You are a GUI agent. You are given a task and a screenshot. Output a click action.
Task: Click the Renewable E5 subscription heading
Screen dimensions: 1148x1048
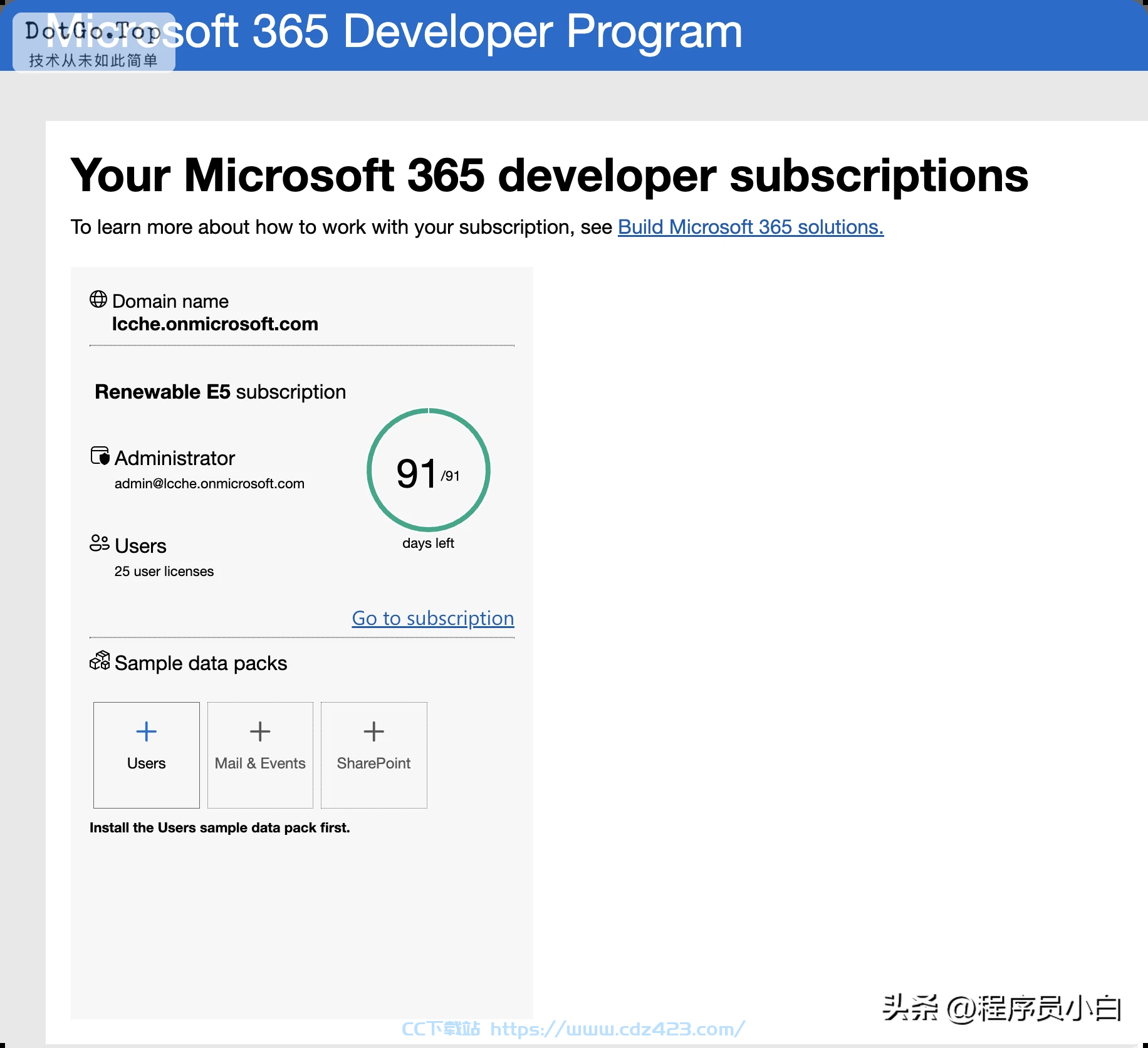[221, 392]
